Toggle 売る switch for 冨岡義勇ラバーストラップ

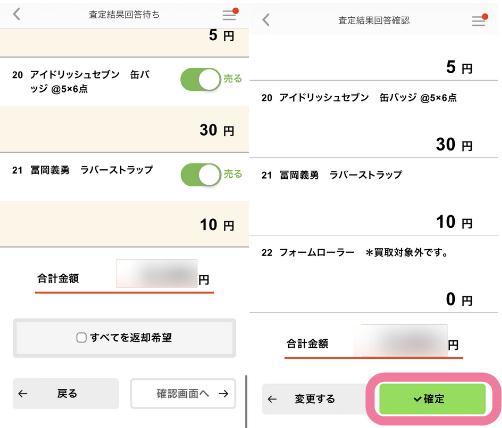[x=201, y=175]
